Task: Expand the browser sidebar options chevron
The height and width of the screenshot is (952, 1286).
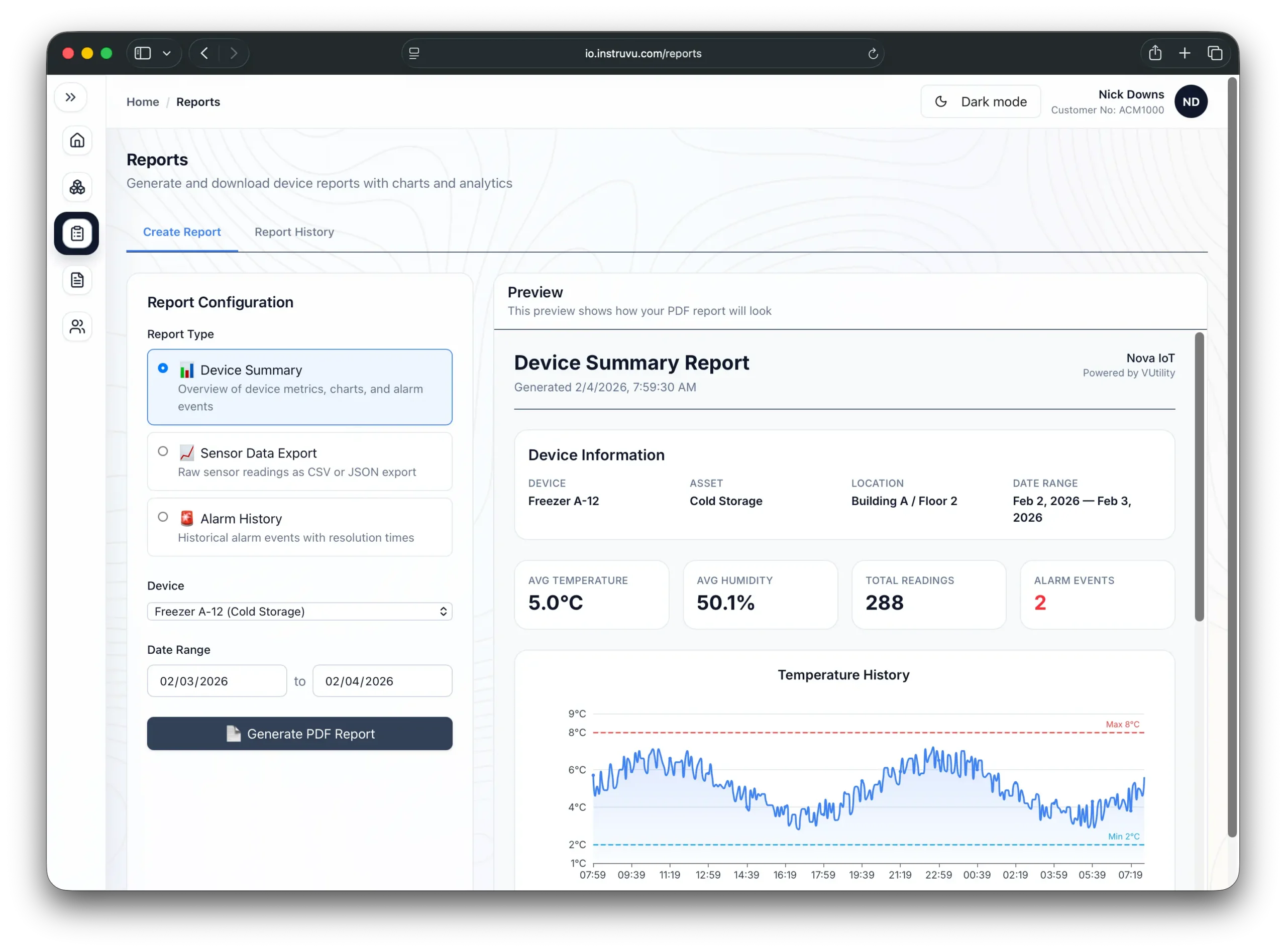Action: [x=167, y=54]
